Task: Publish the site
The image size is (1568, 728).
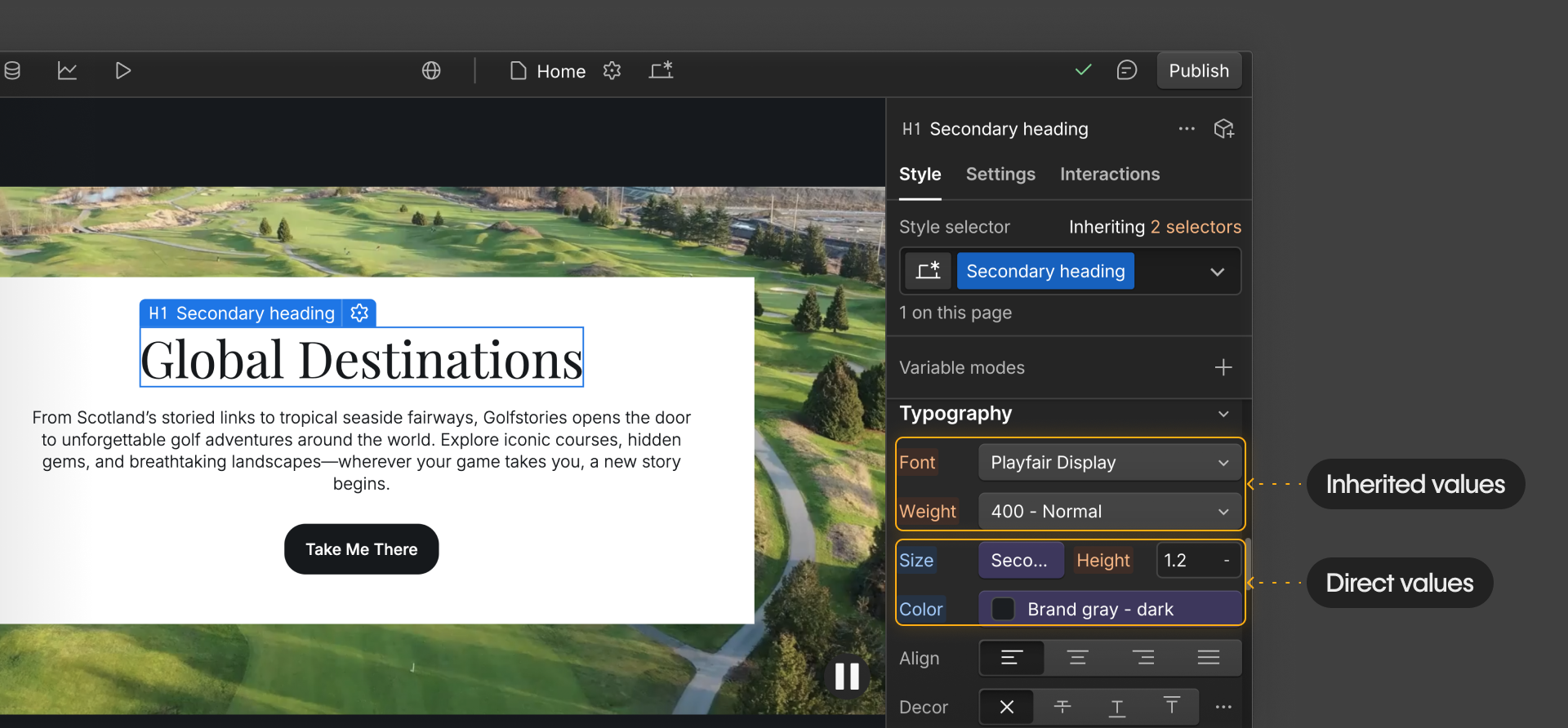Action: [x=1199, y=71]
